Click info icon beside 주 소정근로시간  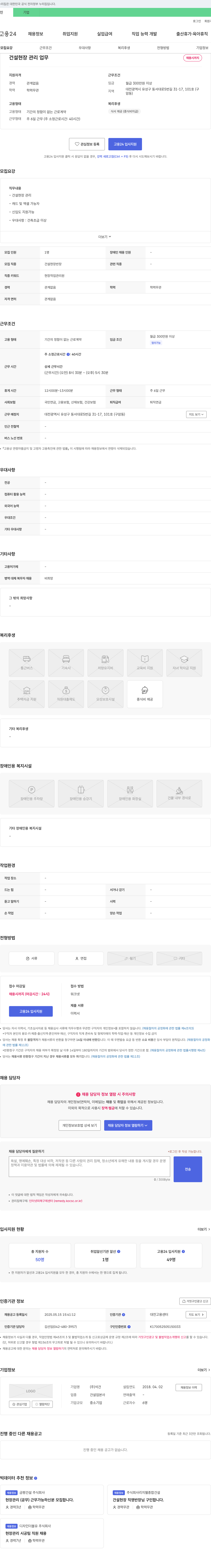(68, 354)
